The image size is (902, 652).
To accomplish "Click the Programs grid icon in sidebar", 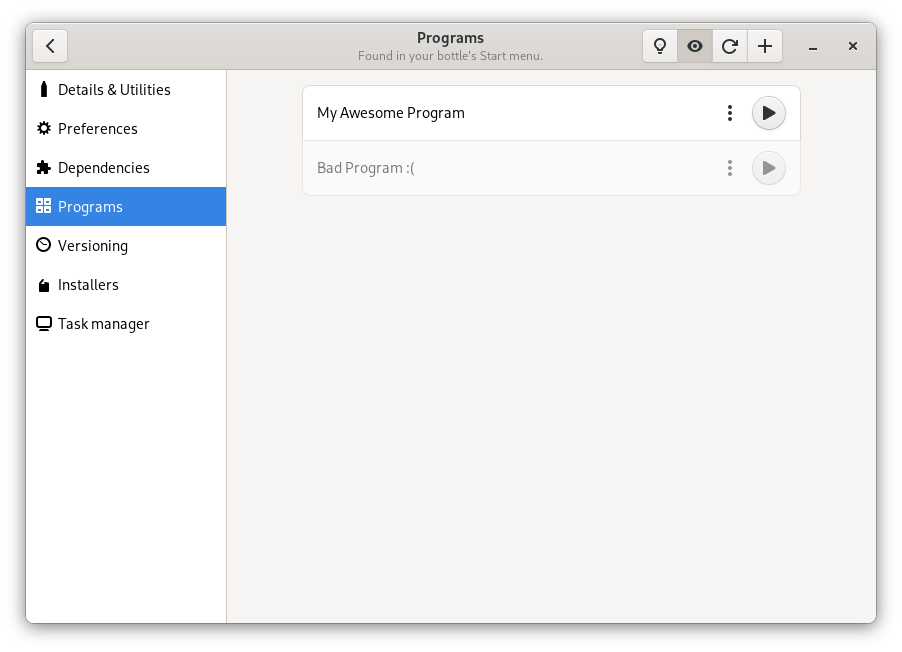I will [42, 206].
